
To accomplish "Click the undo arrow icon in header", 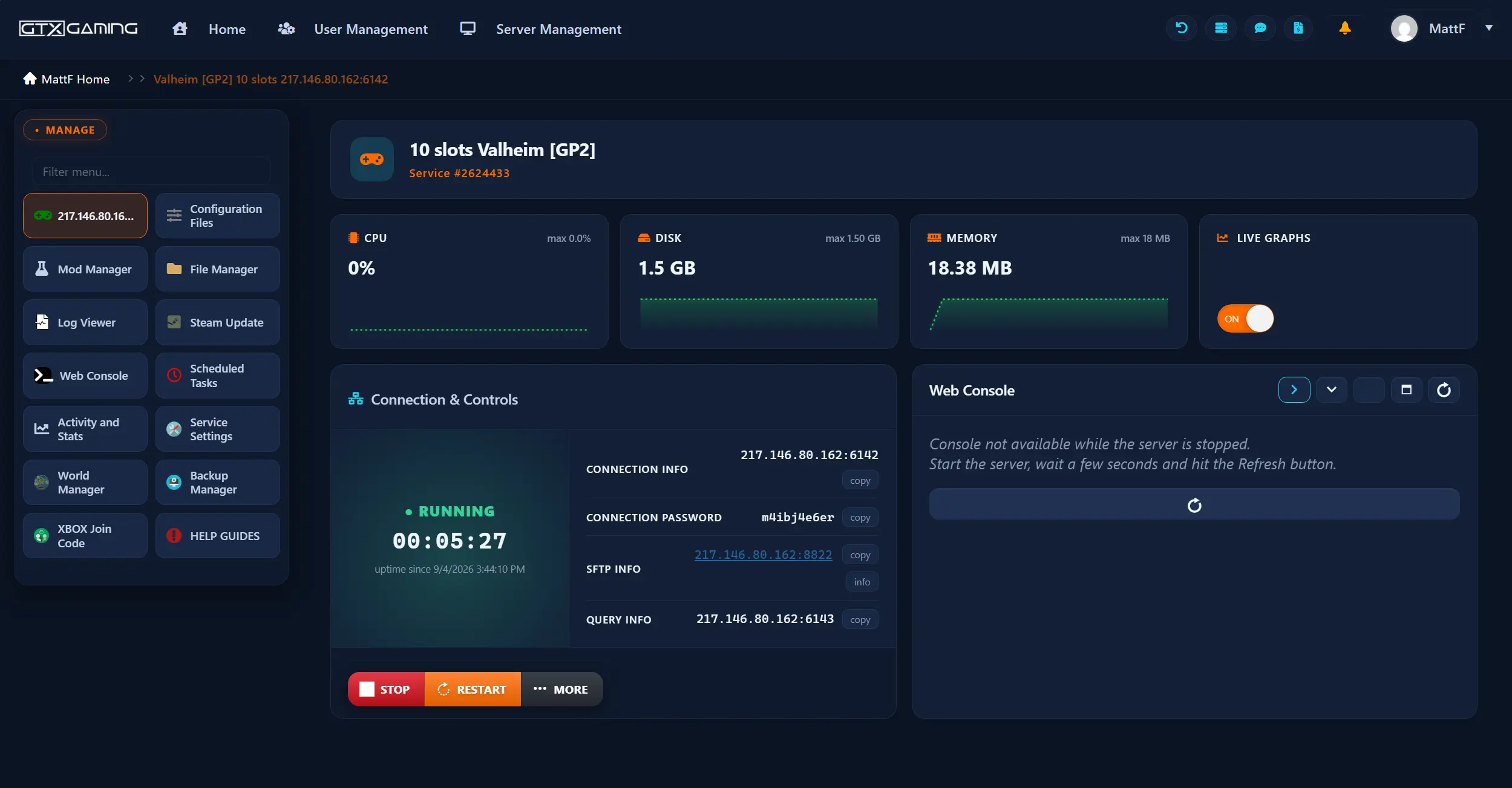I will coord(1181,28).
